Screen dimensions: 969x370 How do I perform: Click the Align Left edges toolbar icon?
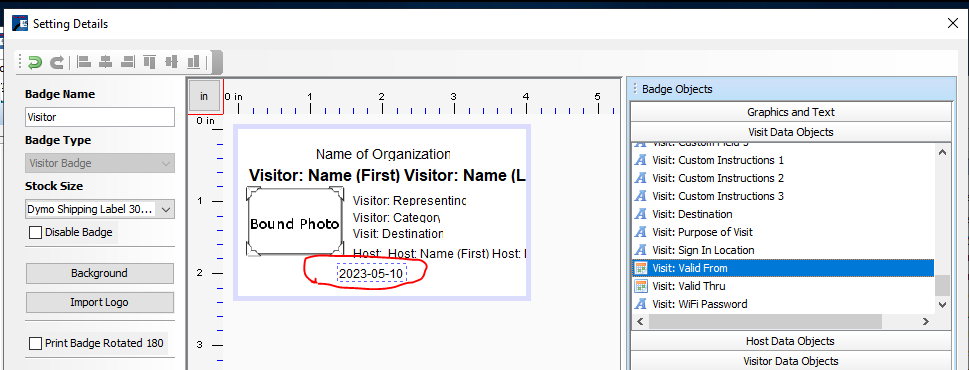[84, 62]
